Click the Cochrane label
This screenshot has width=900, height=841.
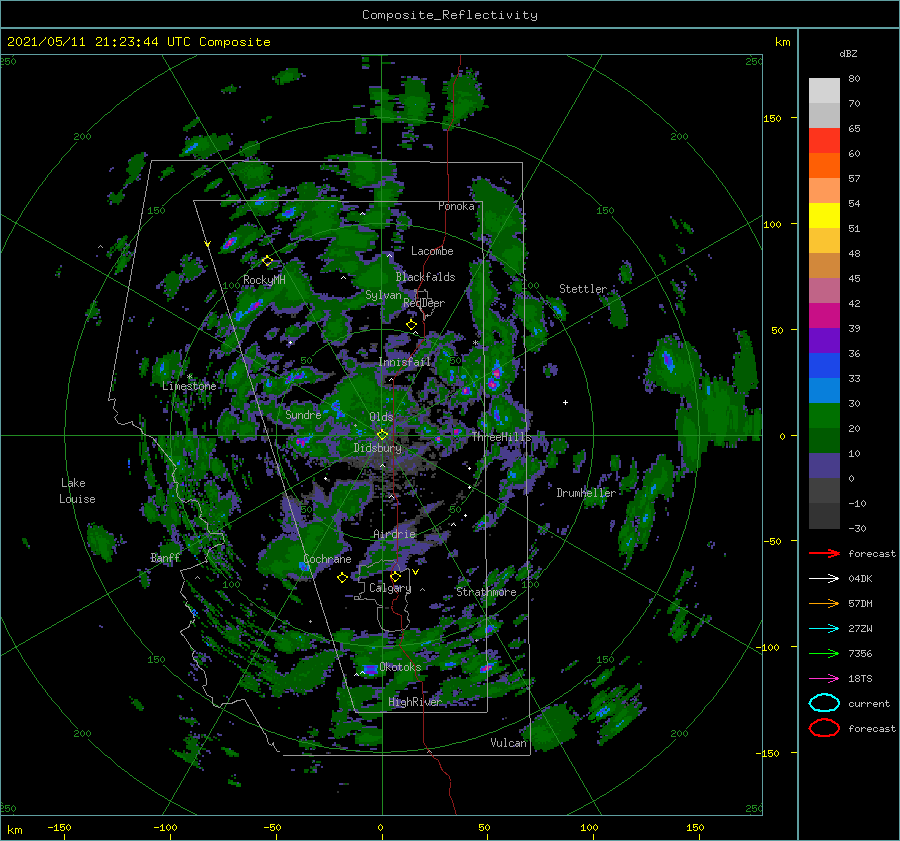tap(327, 559)
